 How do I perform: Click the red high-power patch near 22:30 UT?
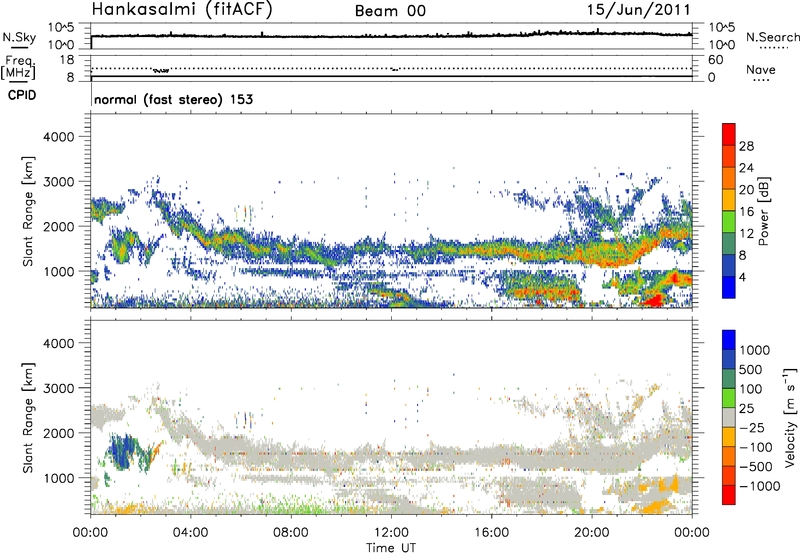(x=655, y=299)
